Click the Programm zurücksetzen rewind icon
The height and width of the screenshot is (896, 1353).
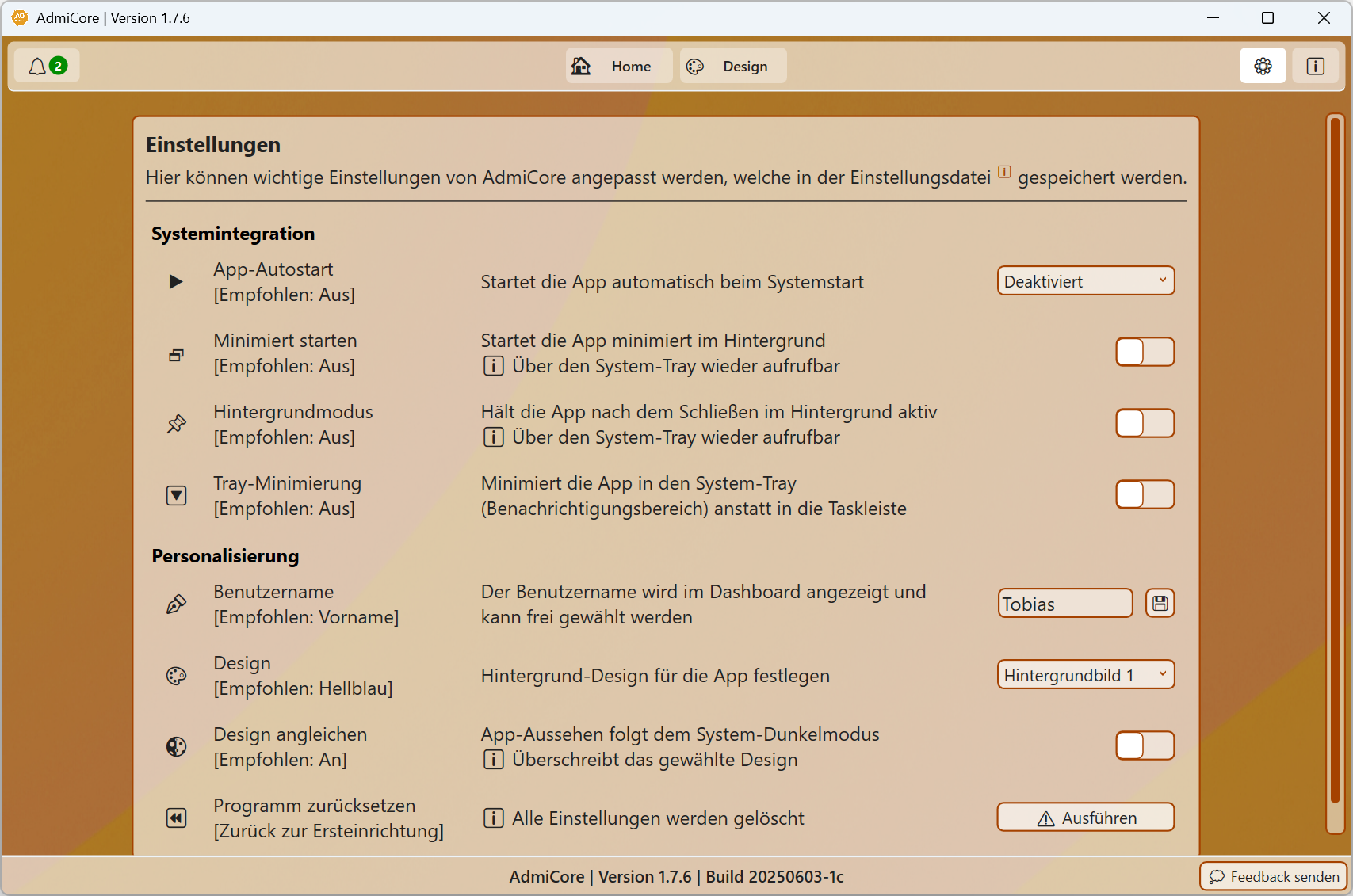click(176, 818)
